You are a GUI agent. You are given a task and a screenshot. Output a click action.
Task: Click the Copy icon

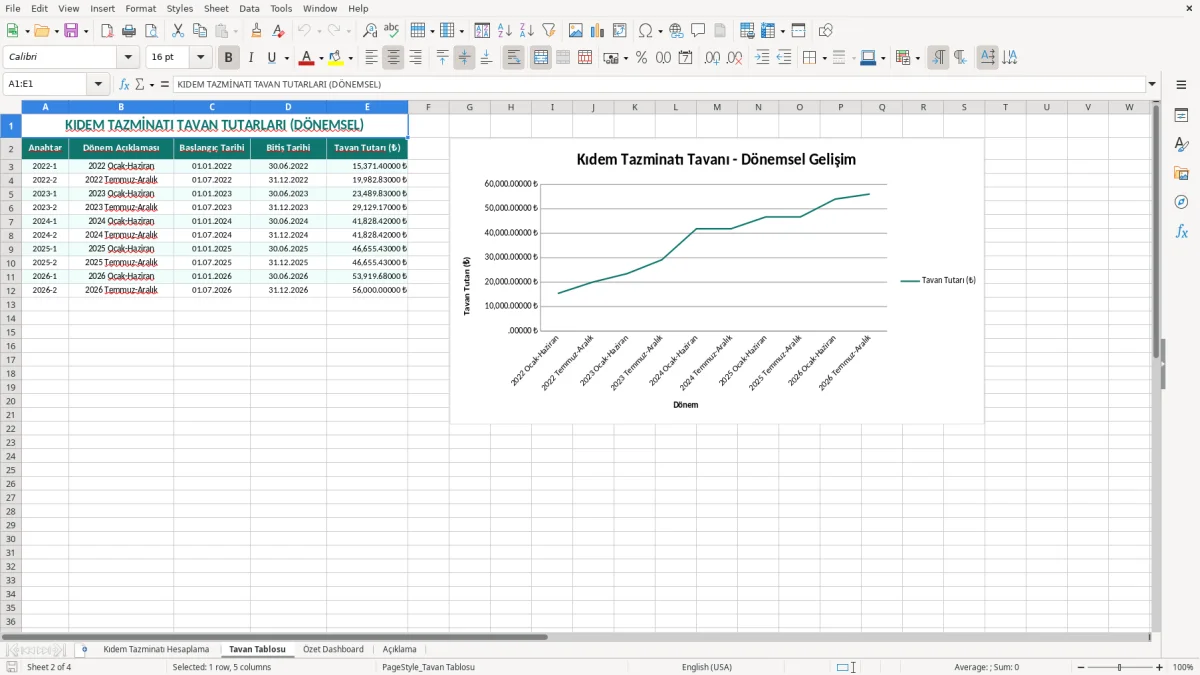tap(200, 31)
